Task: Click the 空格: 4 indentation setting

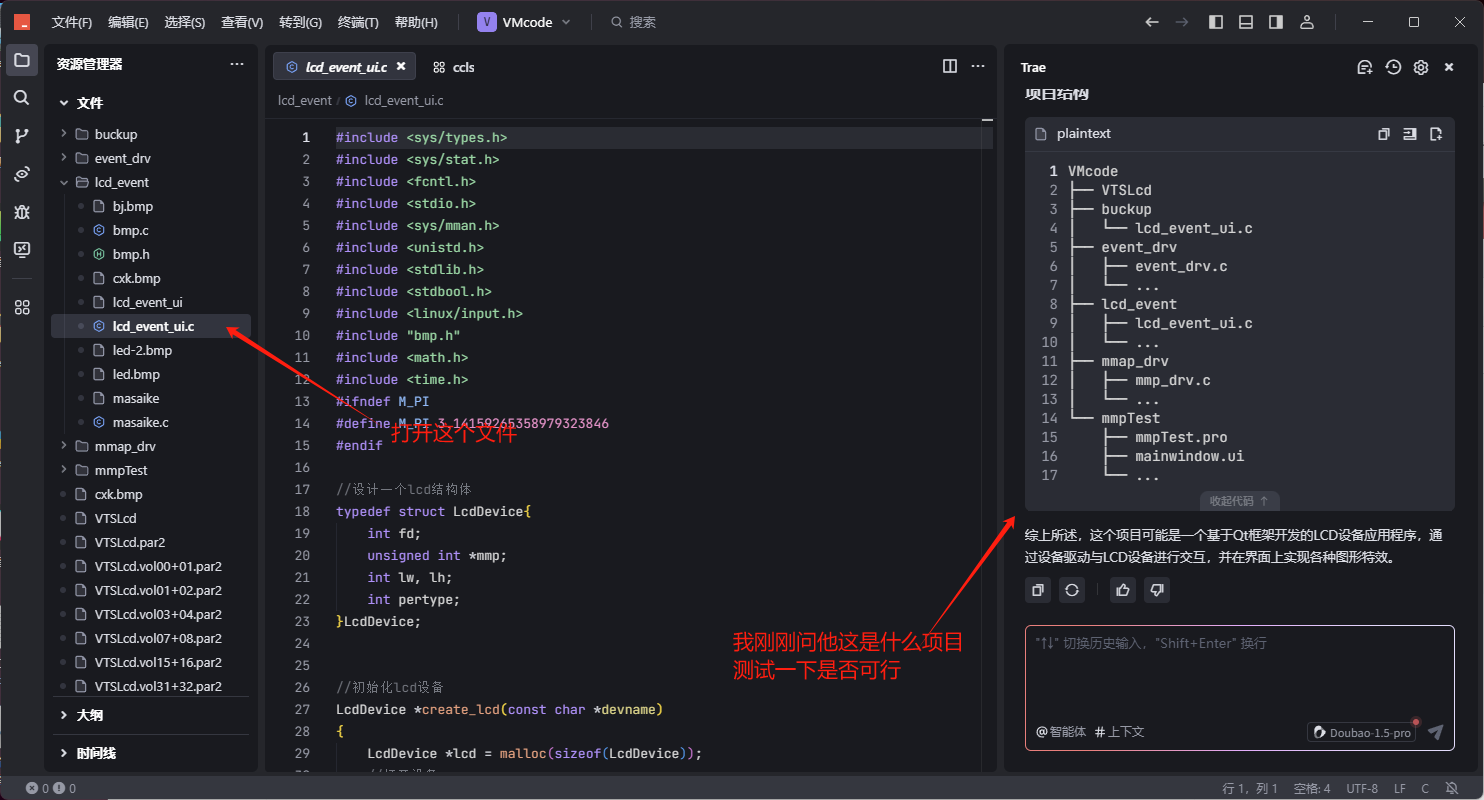Action: tap(1312, 789)
